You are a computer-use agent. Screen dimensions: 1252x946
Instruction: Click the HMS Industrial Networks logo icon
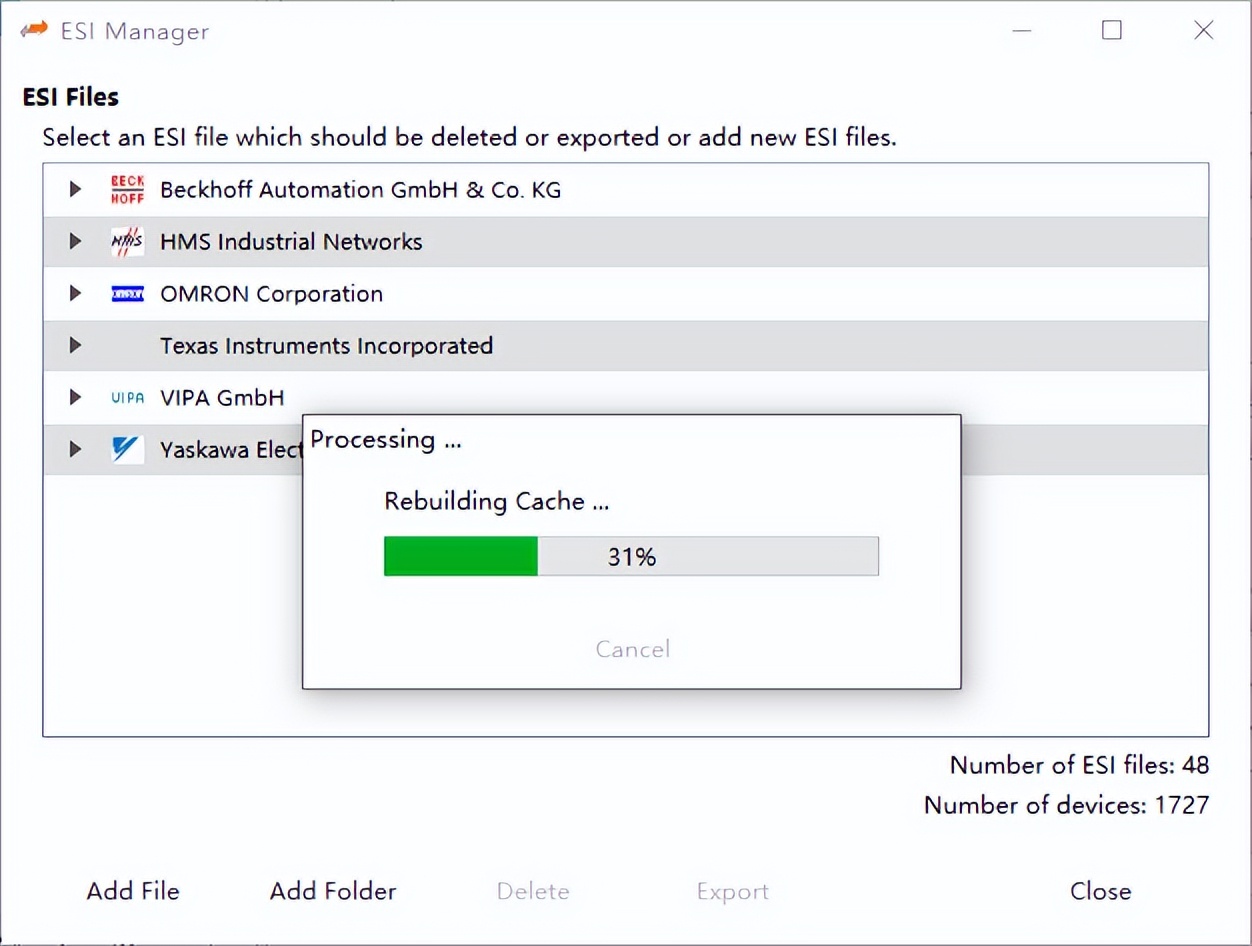[127, 242]
